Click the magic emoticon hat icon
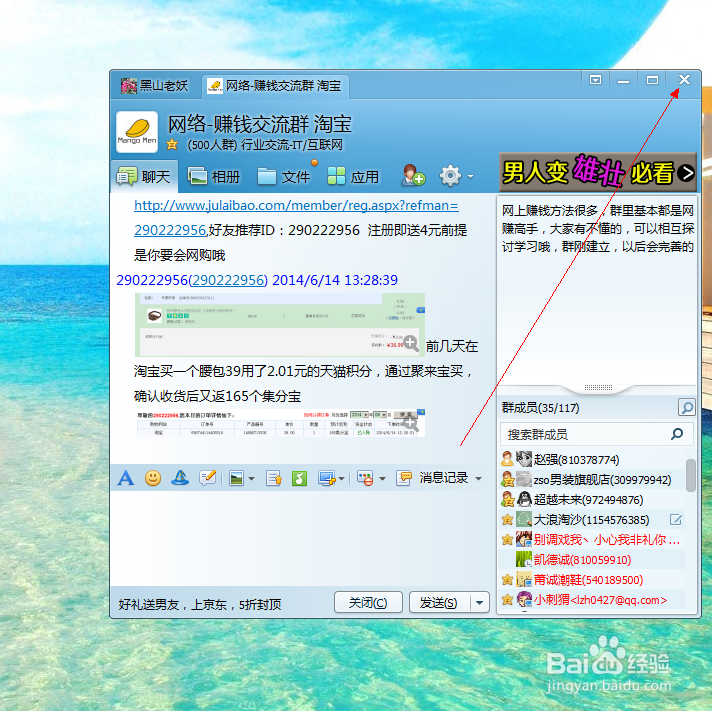This screenshot has height=711, width=712. point(180,478)
